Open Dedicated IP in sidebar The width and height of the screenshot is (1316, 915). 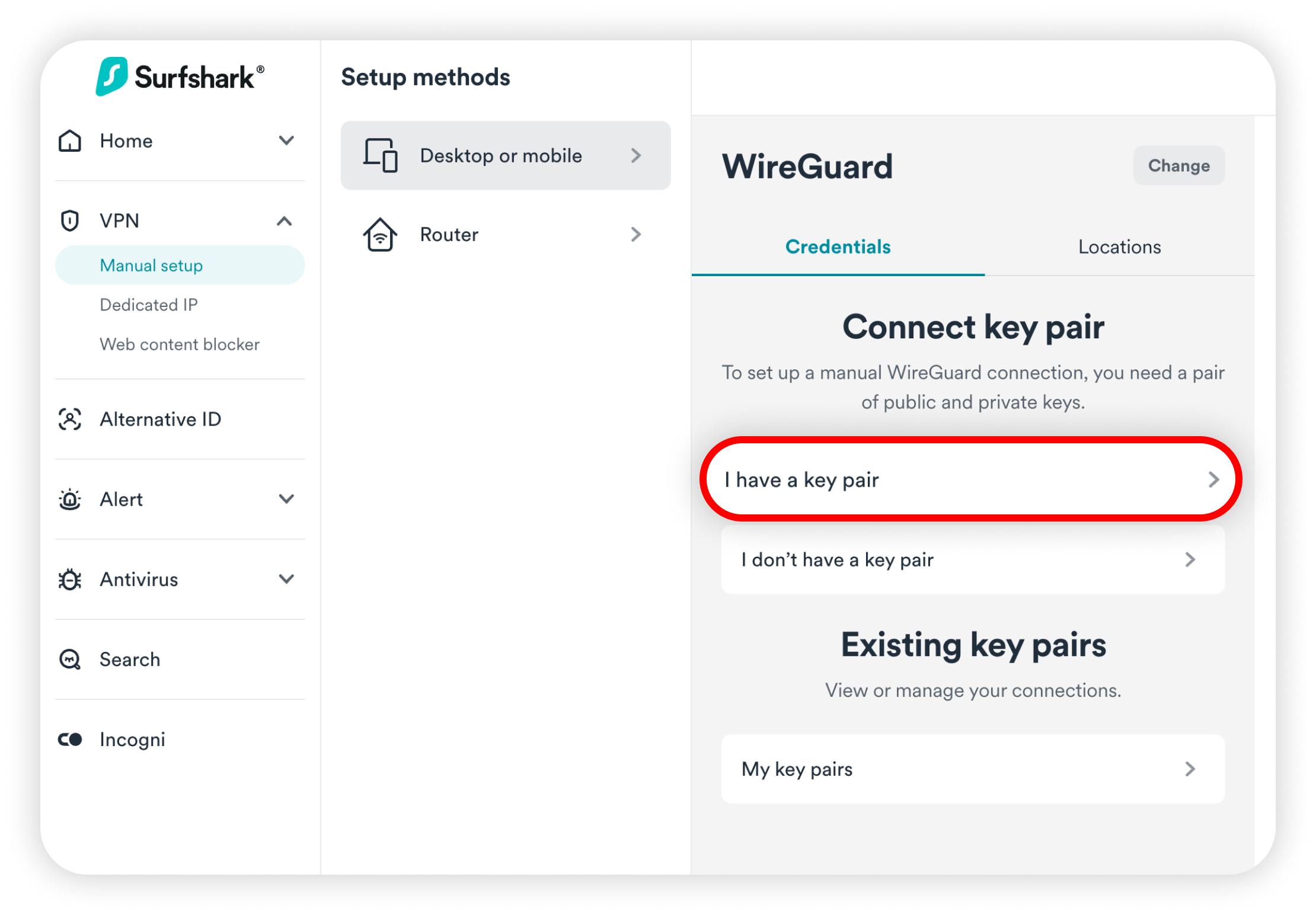pos(149,305)
